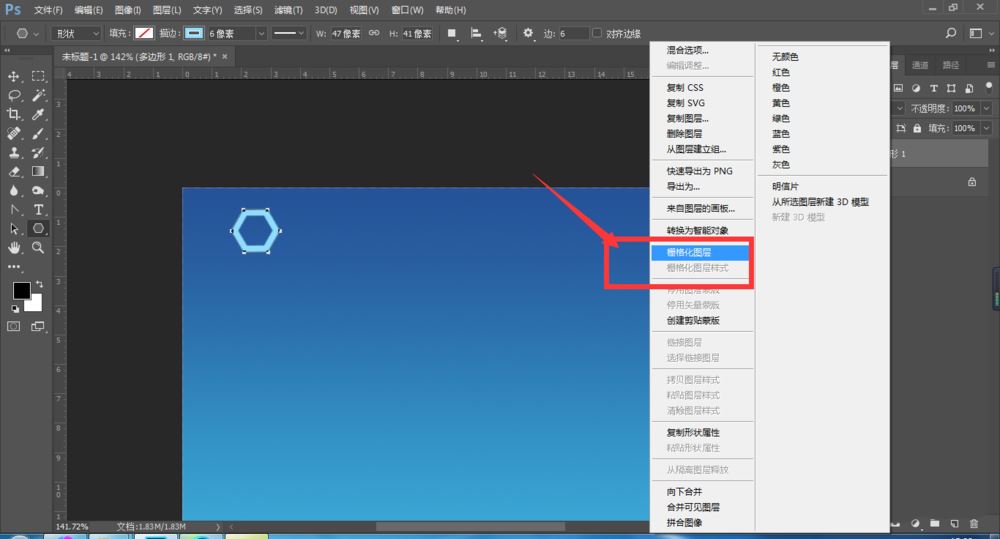Select the Magic Wand tool
1000x539 pixels.
coord(38,96)
